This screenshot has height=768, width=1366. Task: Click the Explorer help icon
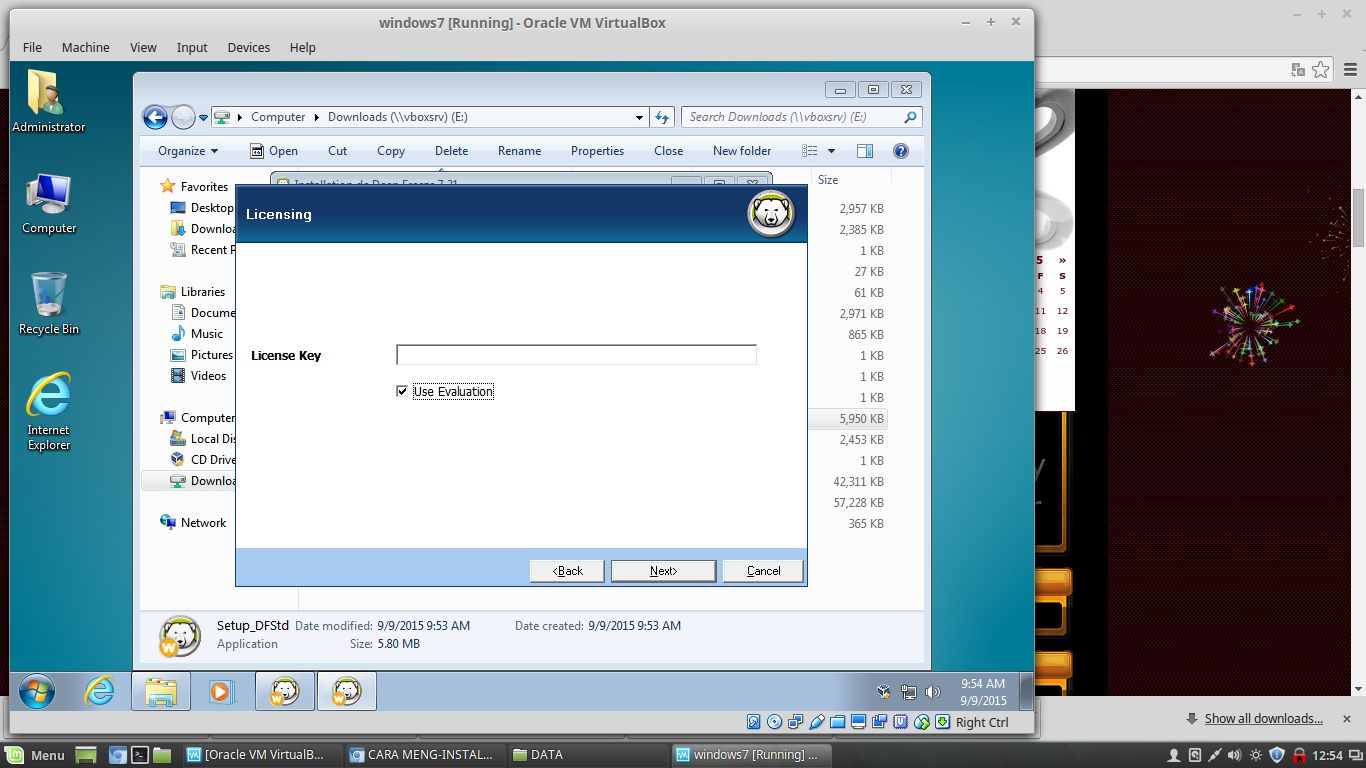900,151
